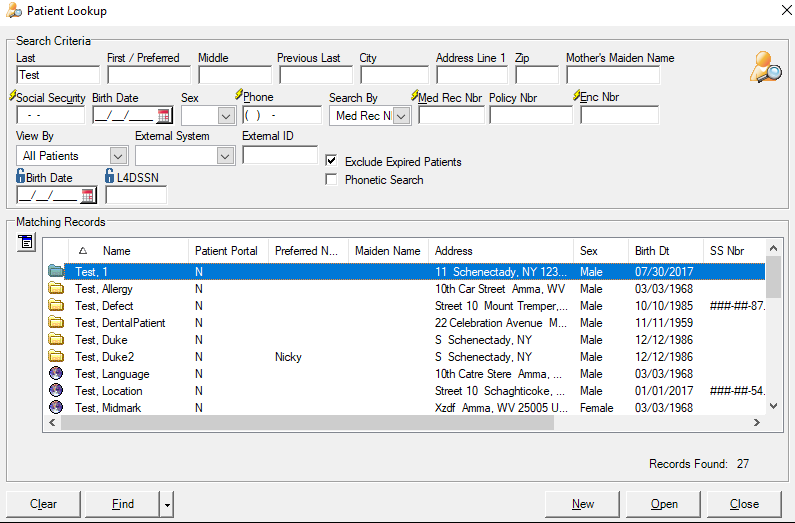
Task: Click the lightning icon beside Phone
Action: point(239,94)
